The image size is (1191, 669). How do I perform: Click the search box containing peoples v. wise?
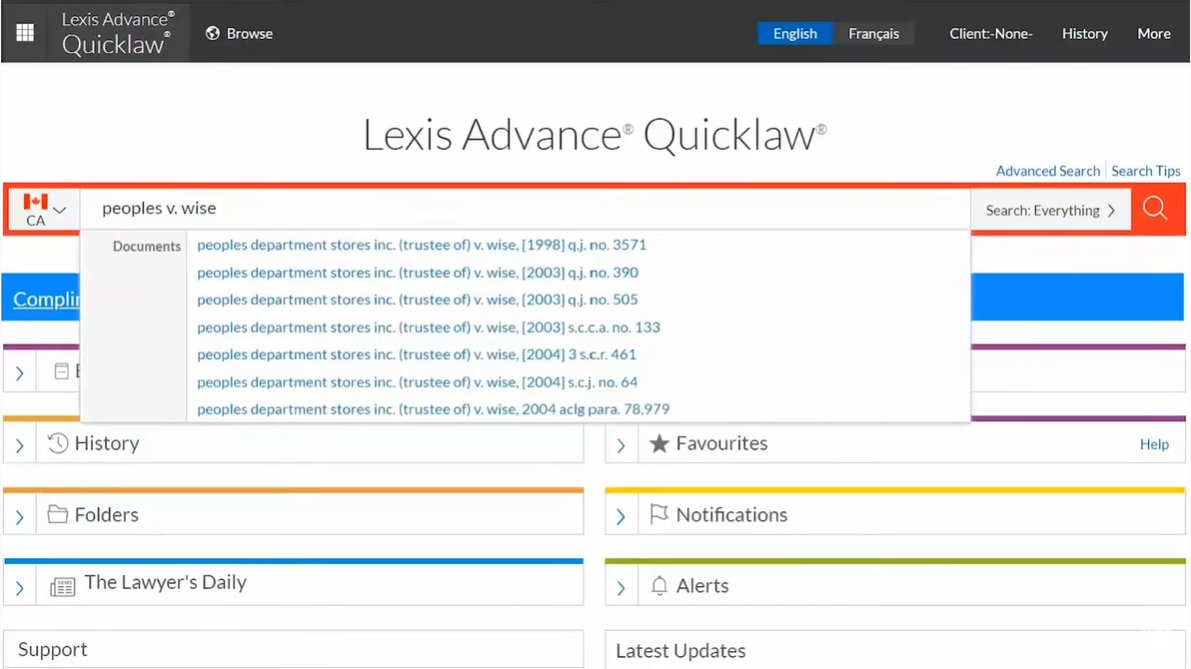(x=526, y=209)
